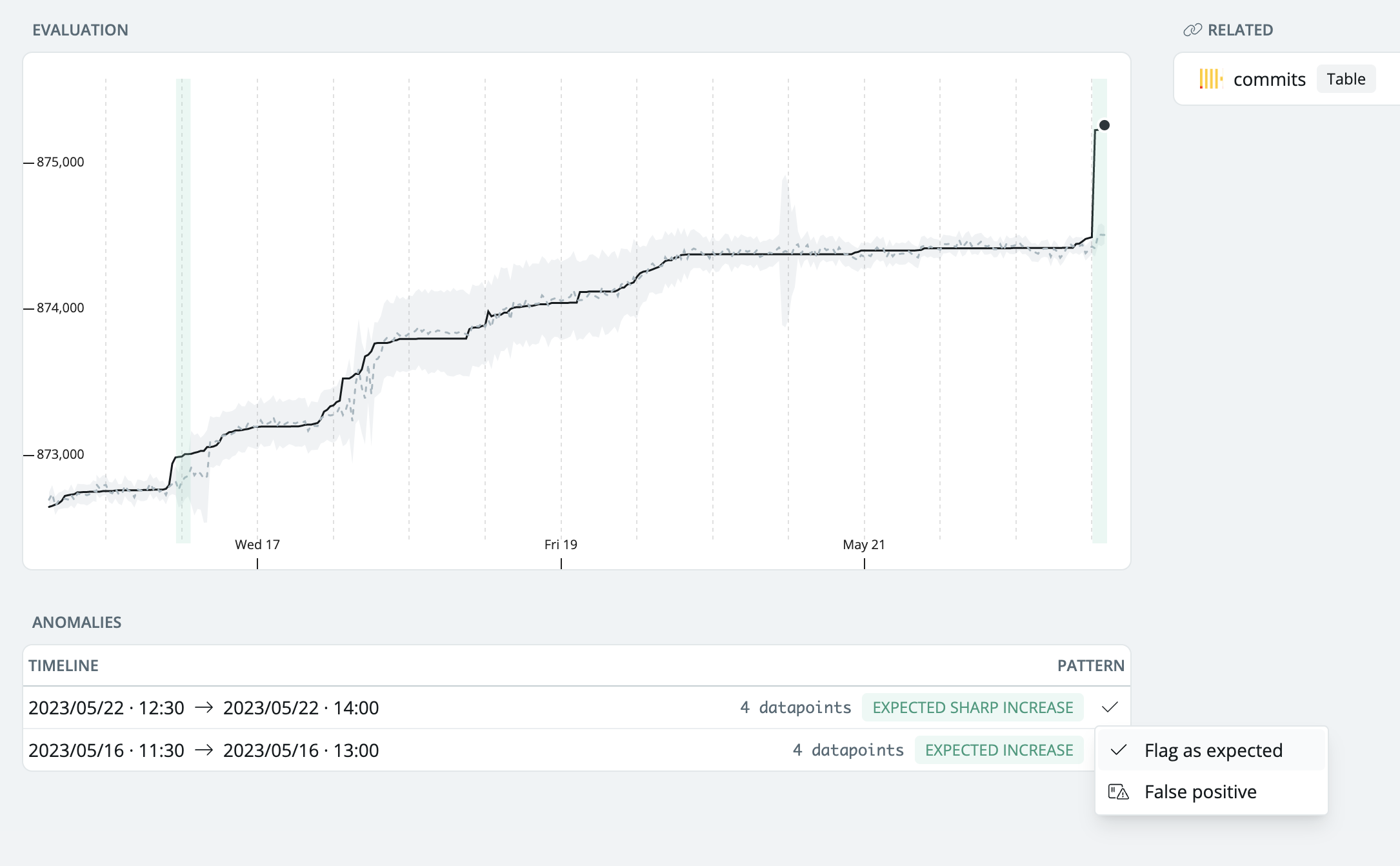Choose the False positive menu option
Screen dimensions: 1400x866
coord(1200,792)
